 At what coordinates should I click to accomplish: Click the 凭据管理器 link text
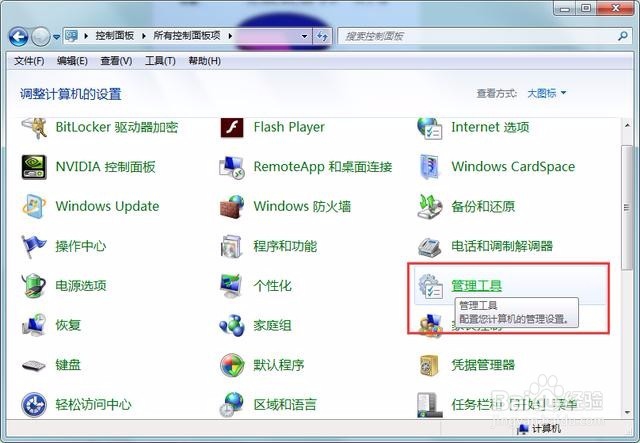point(483,365)
